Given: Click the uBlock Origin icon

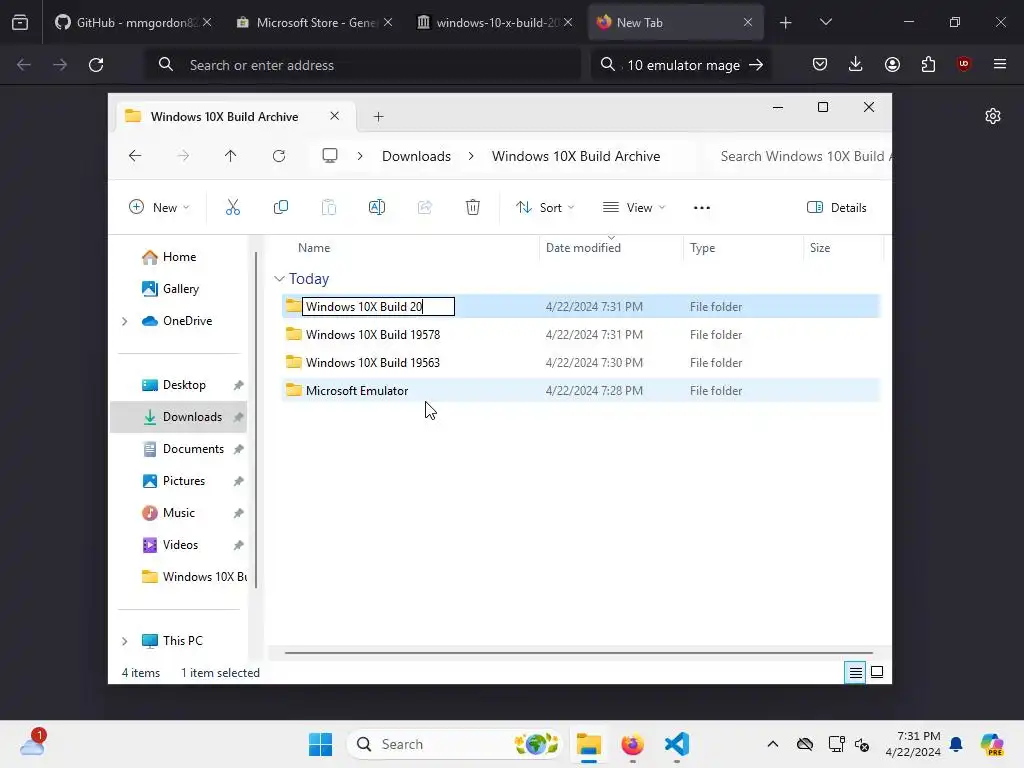Looking at the screenshot, I should click(x=964, y=64).
